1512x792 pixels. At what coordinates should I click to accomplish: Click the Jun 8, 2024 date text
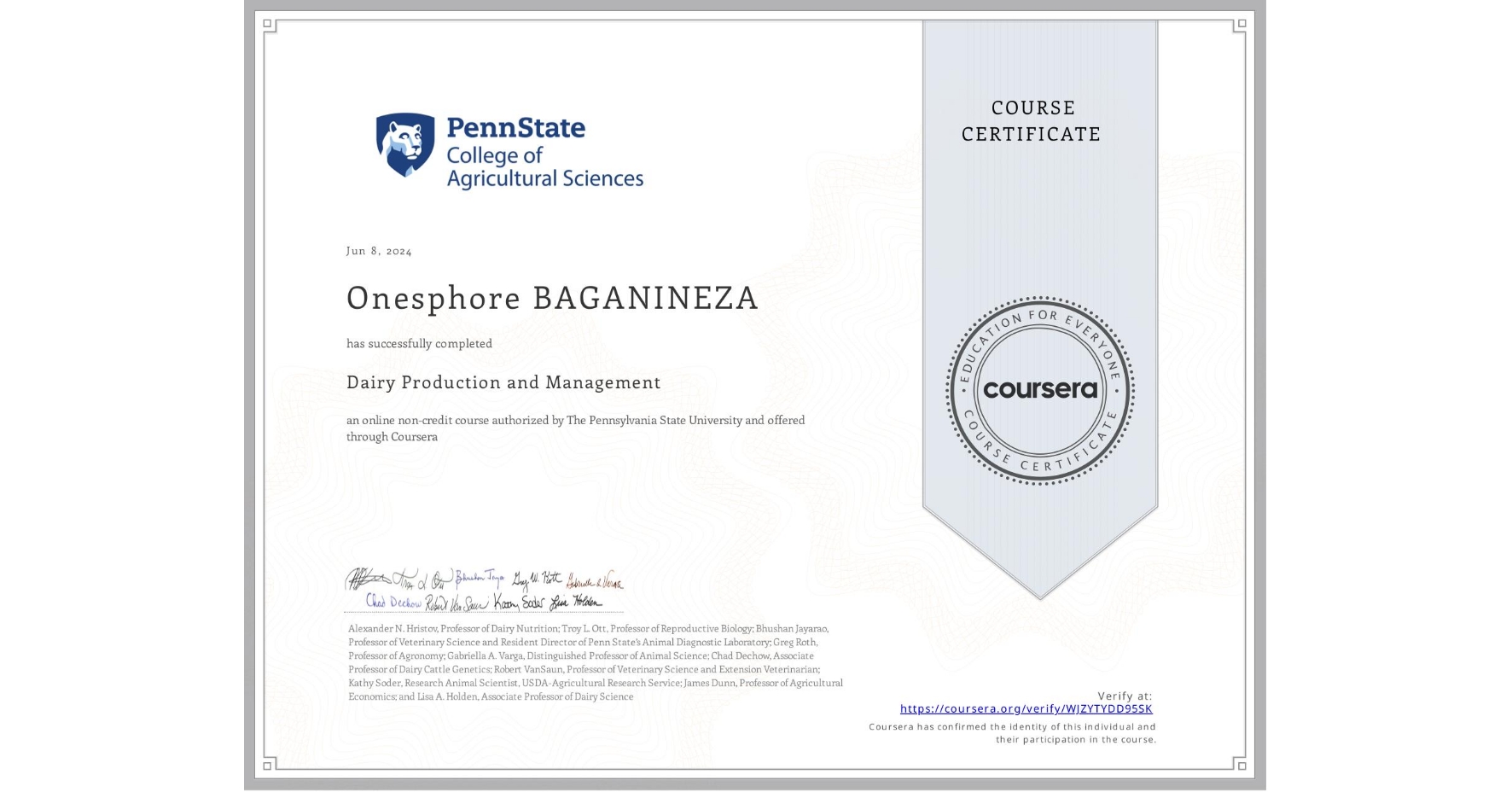(378, 250)
